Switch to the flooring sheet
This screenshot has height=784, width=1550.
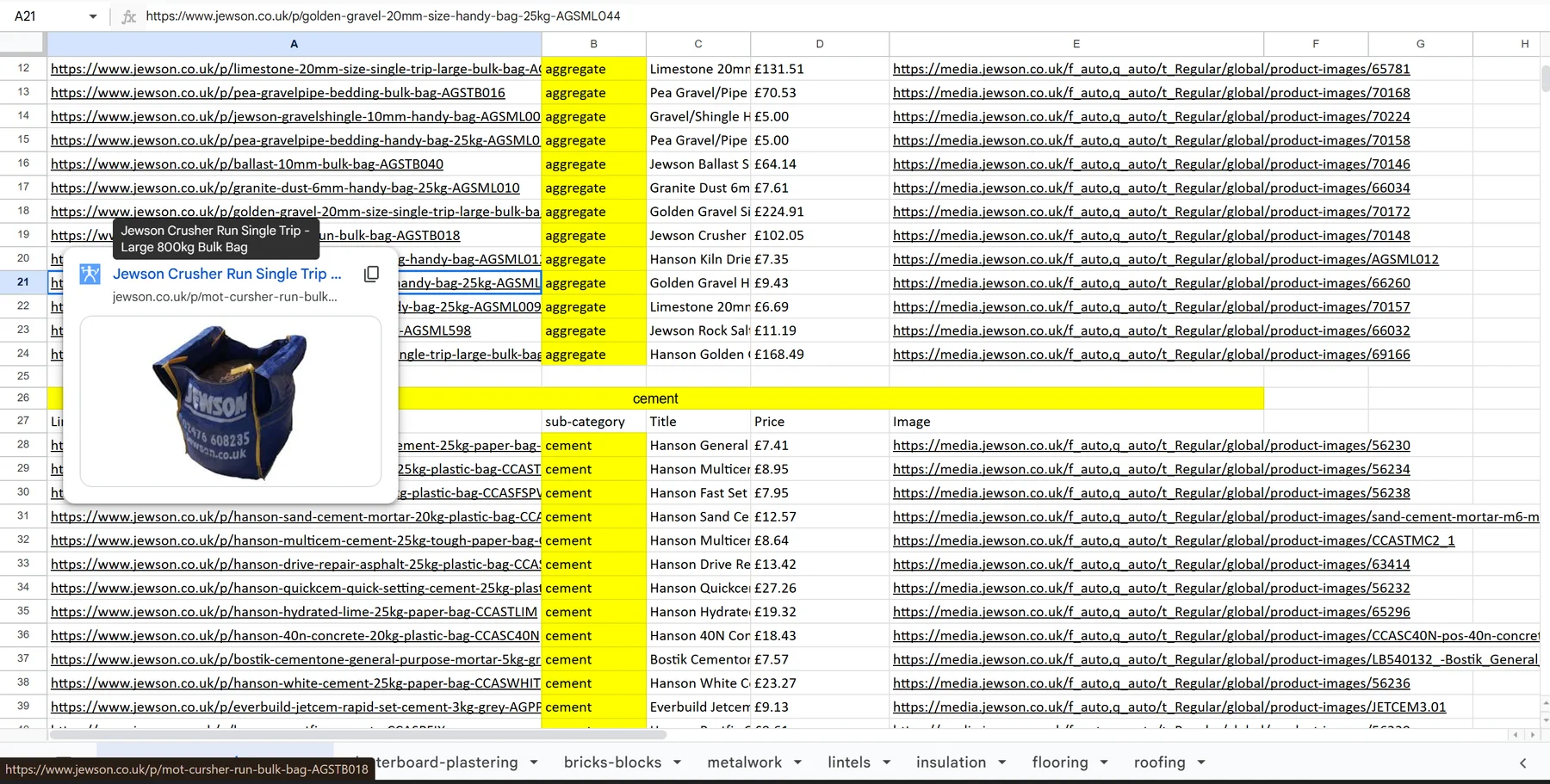pos(1060,762)
